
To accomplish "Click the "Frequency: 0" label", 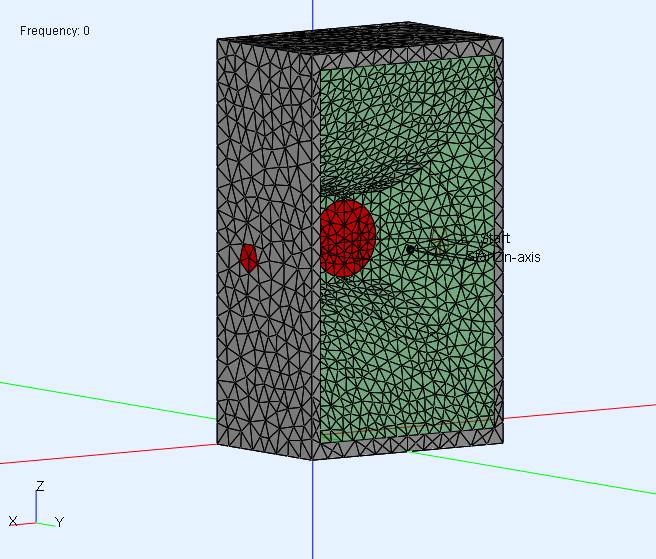I will 55,31.
